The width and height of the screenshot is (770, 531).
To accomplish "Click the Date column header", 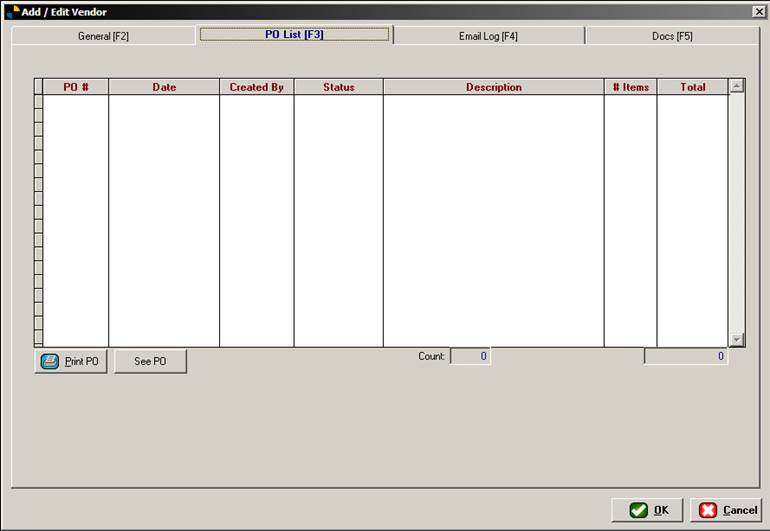I will coord(164,87).
